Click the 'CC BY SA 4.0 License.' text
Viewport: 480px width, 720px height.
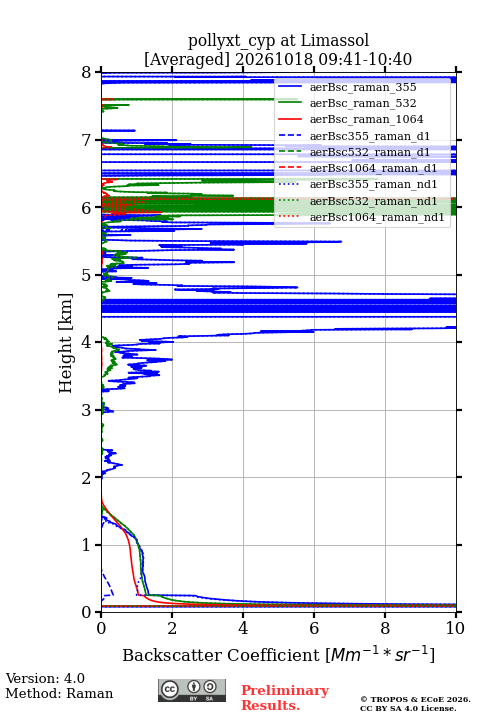[x=408, y=708]
